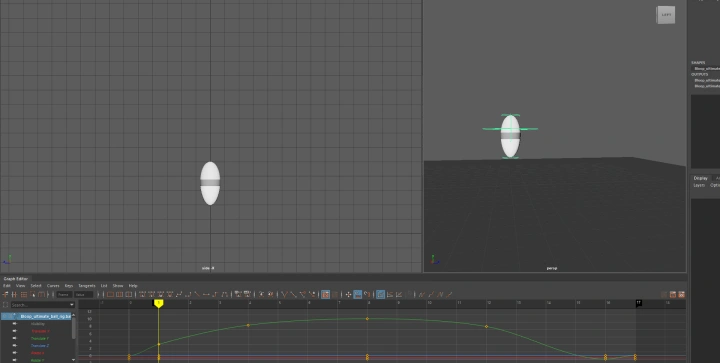720x363 pixels.
Task: Open the Show menu
Action: pos(118,286)
